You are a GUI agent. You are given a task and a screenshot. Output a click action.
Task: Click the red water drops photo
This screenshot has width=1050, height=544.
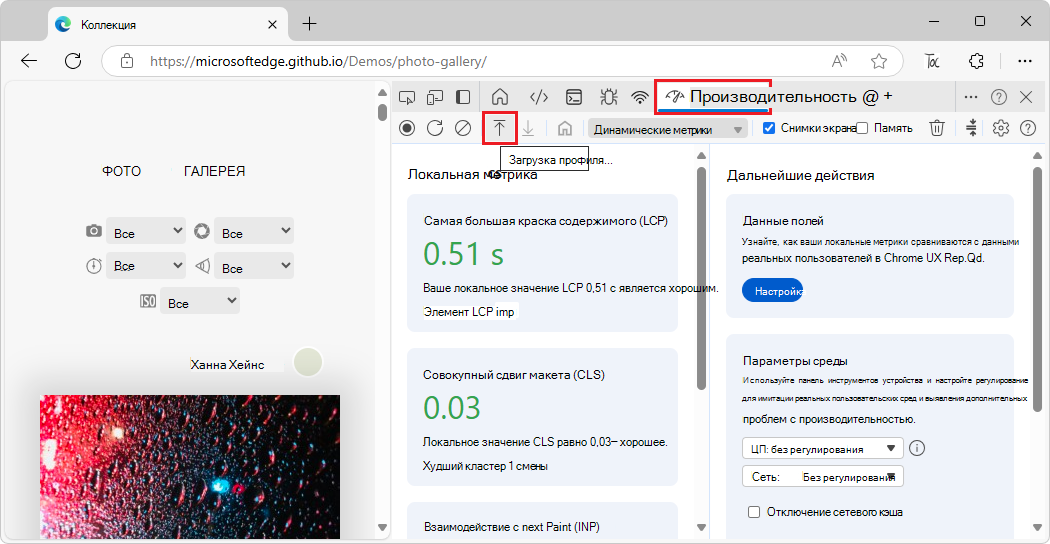pyautogui.click(x=190, y=466)
